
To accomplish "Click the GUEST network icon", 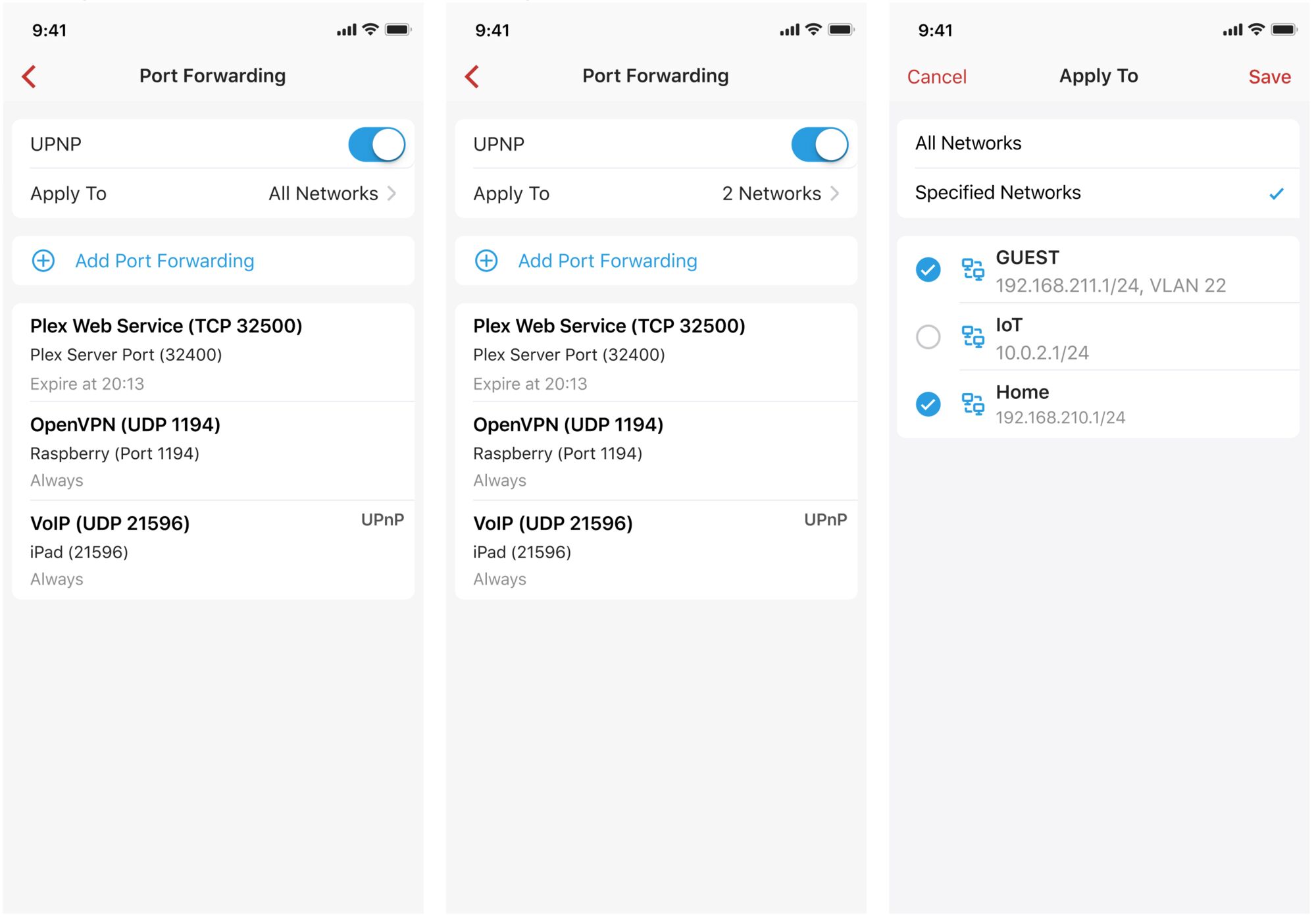I will click(973, 269).
